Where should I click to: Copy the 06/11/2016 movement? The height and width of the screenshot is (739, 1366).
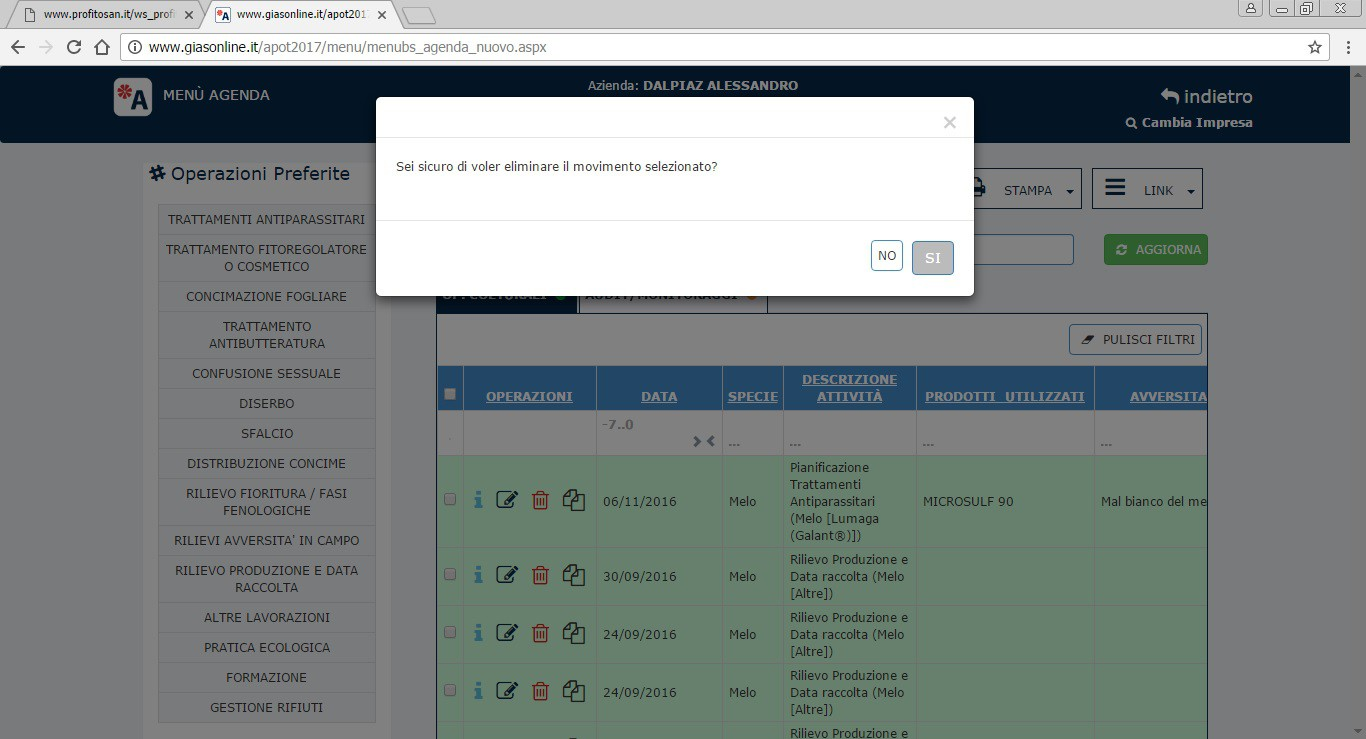(x=573, y=500)
